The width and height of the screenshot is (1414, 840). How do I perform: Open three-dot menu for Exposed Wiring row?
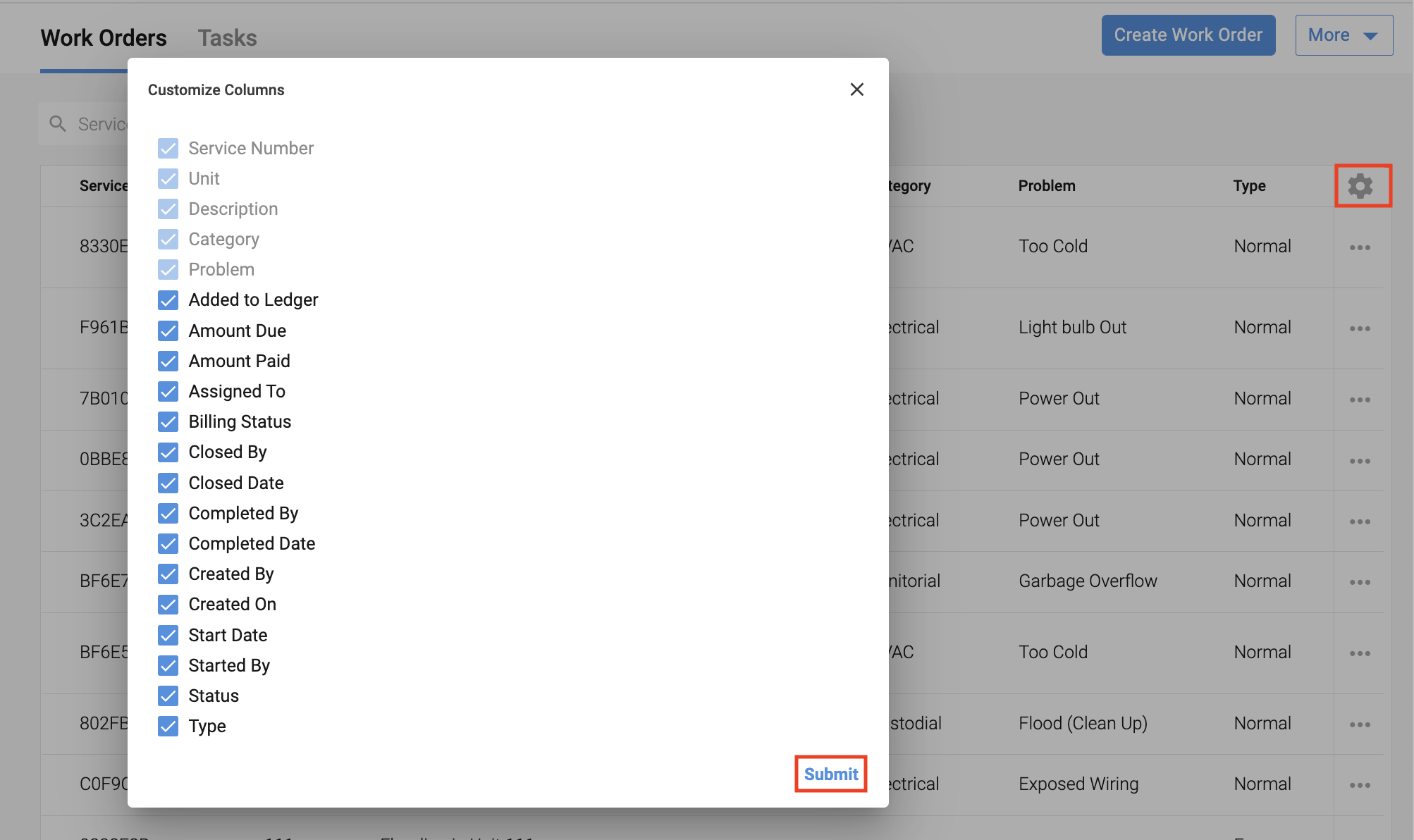tap(1360, 785)
